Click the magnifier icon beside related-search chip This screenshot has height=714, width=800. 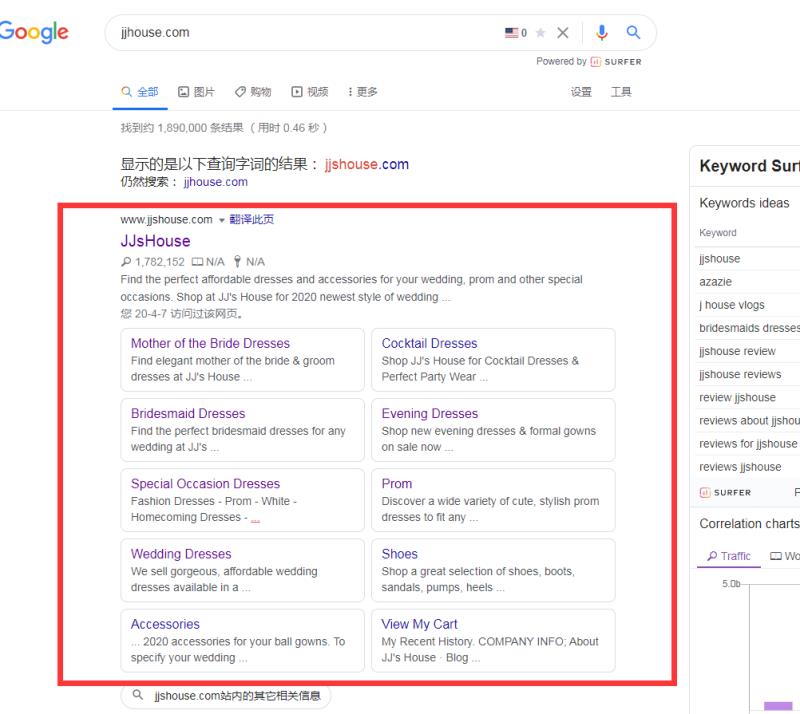[x=137, y=695]
